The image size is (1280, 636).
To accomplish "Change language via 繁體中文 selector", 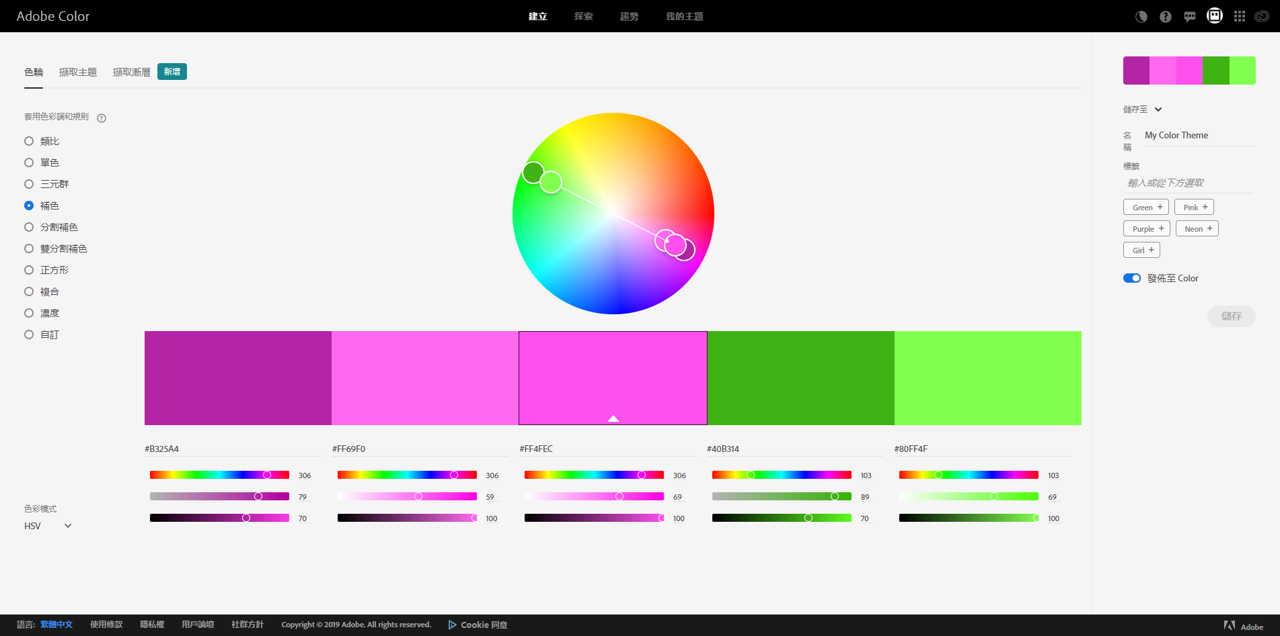I will coord(56,625).
